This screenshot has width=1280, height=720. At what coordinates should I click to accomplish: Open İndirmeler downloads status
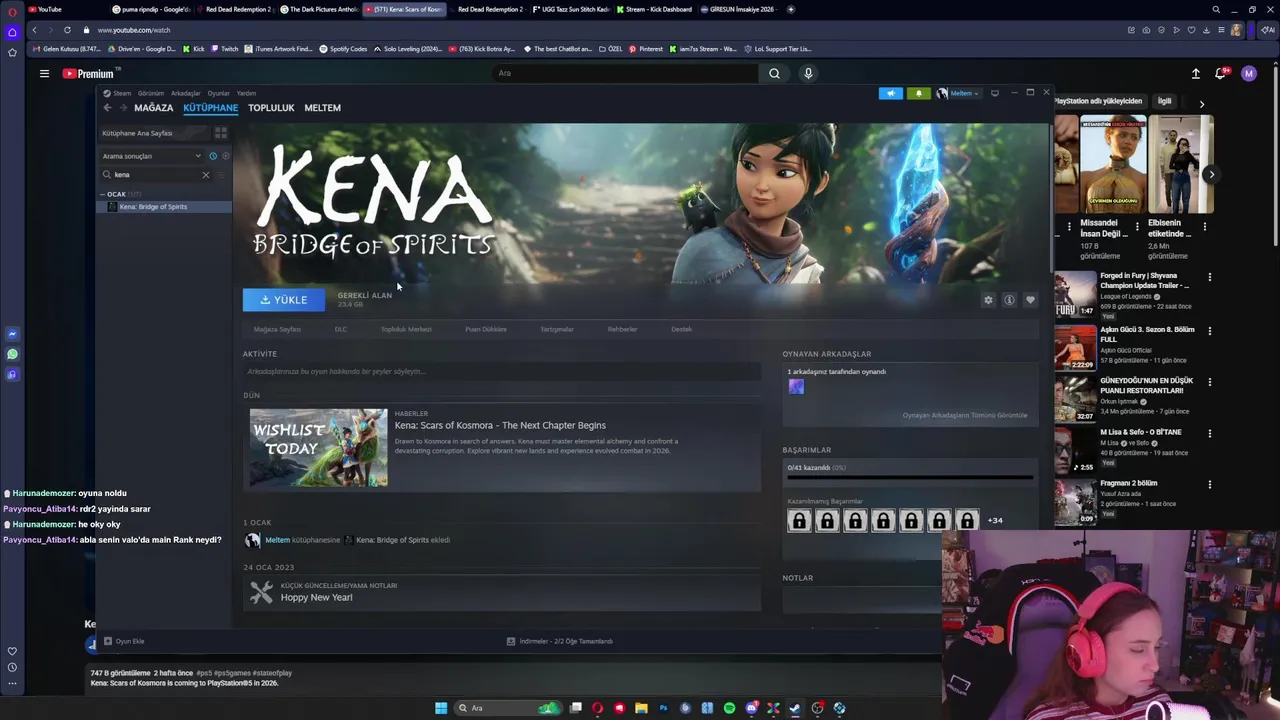[x=559, y=641]
